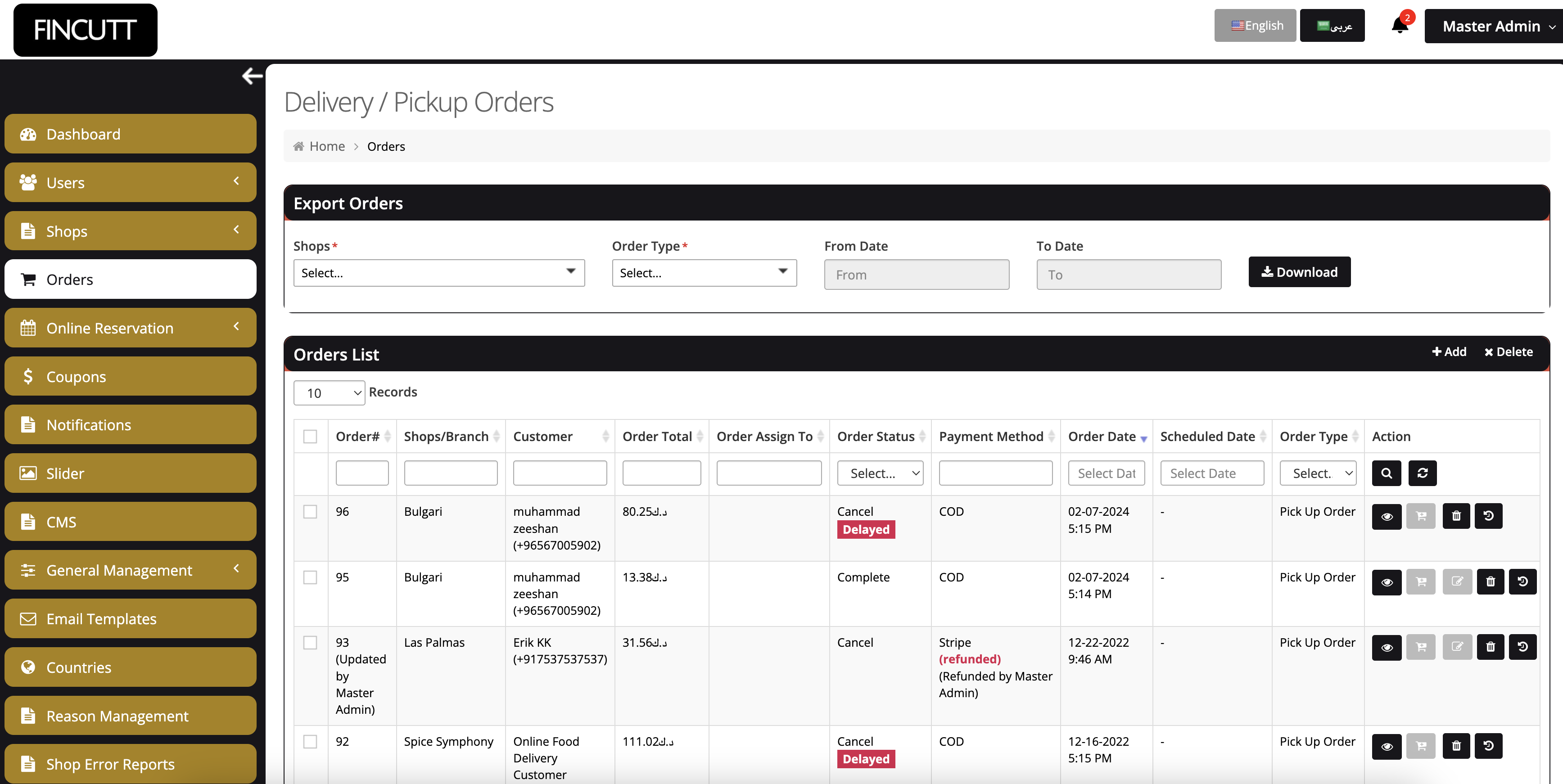Open CMS in sidebar
Viewport: 1563px width, 784px height.
click(x=130, y=522)
